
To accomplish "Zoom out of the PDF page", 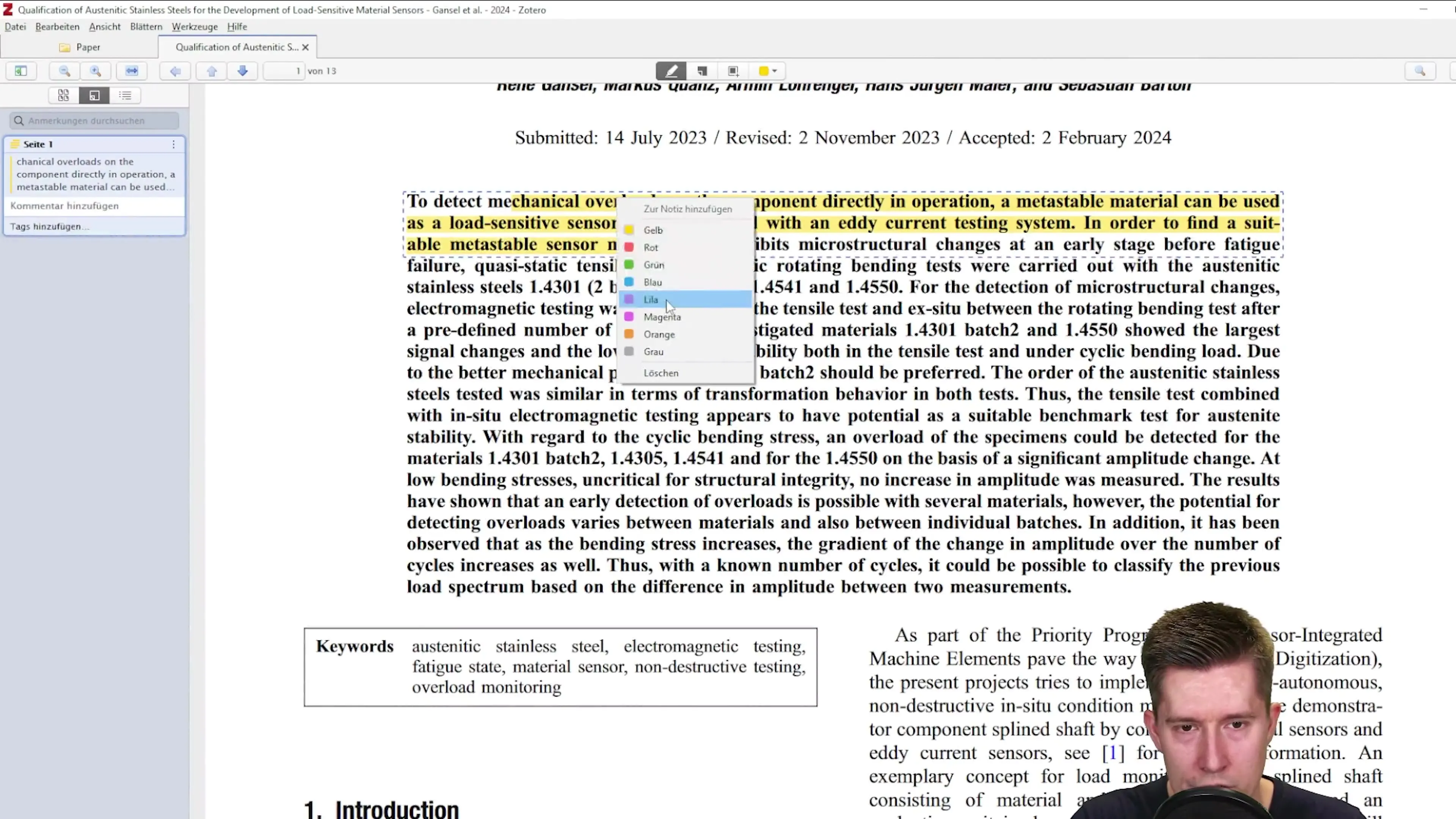I will (64, 71).
